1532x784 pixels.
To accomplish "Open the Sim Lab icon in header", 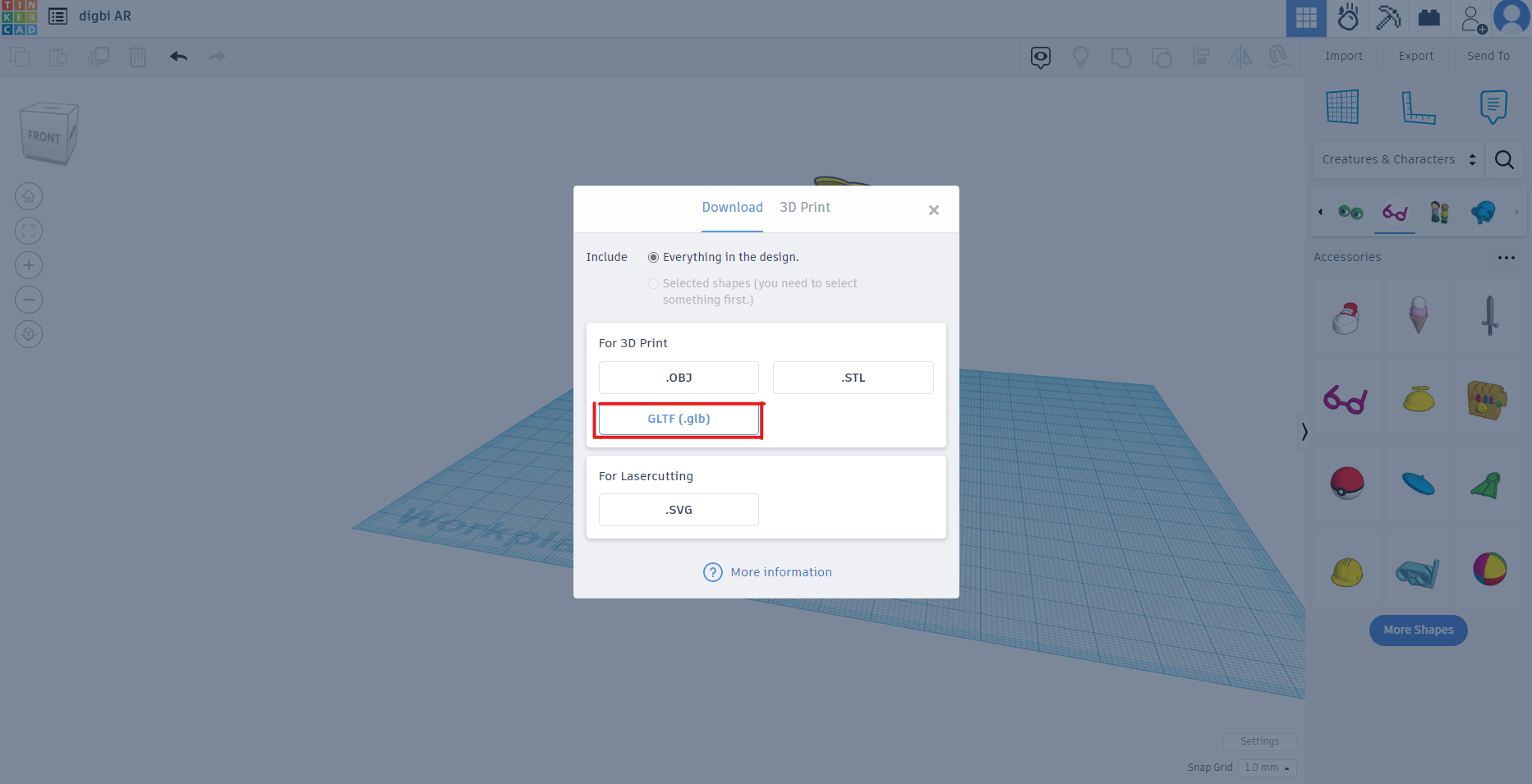I will click(1348, 17).
